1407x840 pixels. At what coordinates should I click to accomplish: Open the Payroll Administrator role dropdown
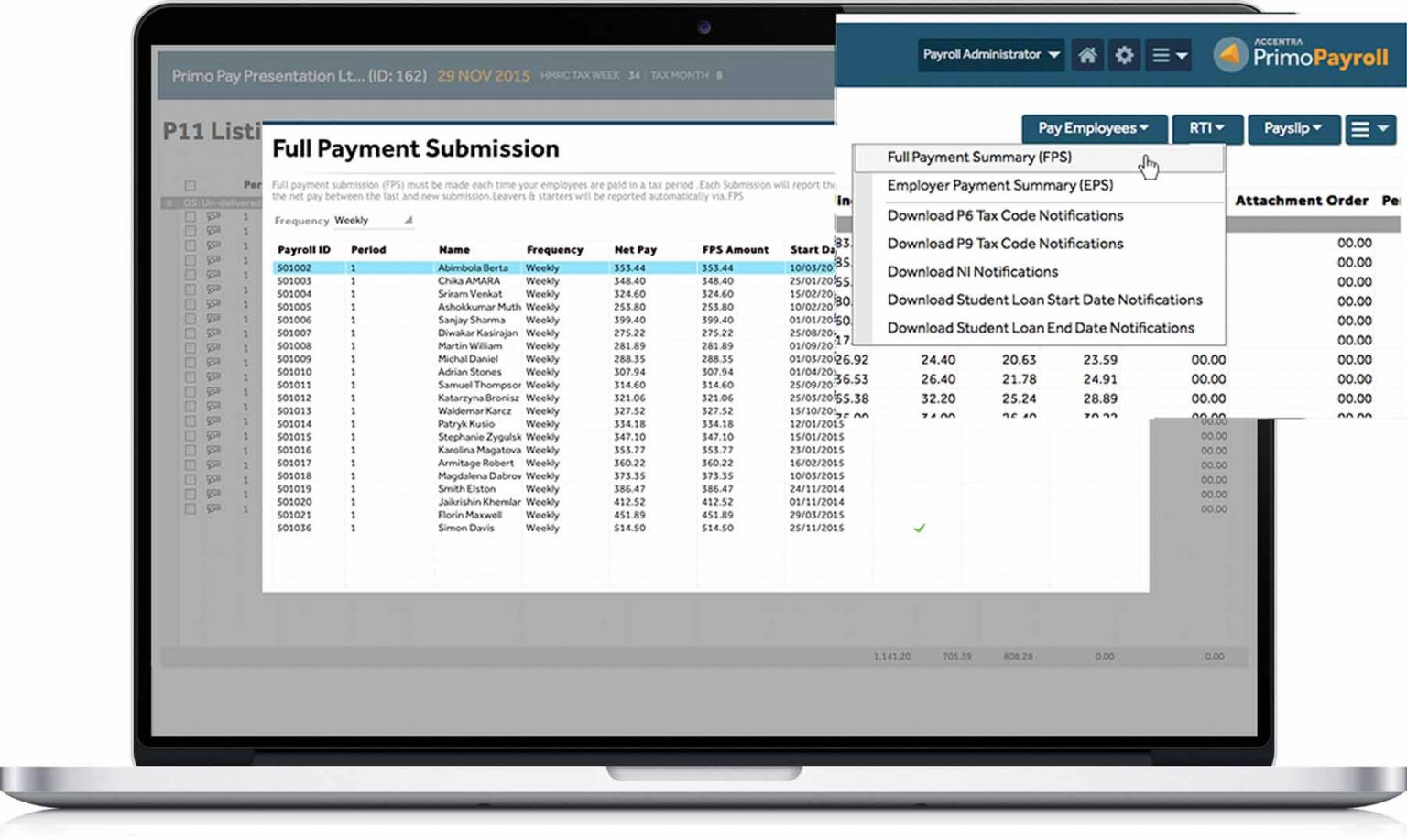coord(991,55)
